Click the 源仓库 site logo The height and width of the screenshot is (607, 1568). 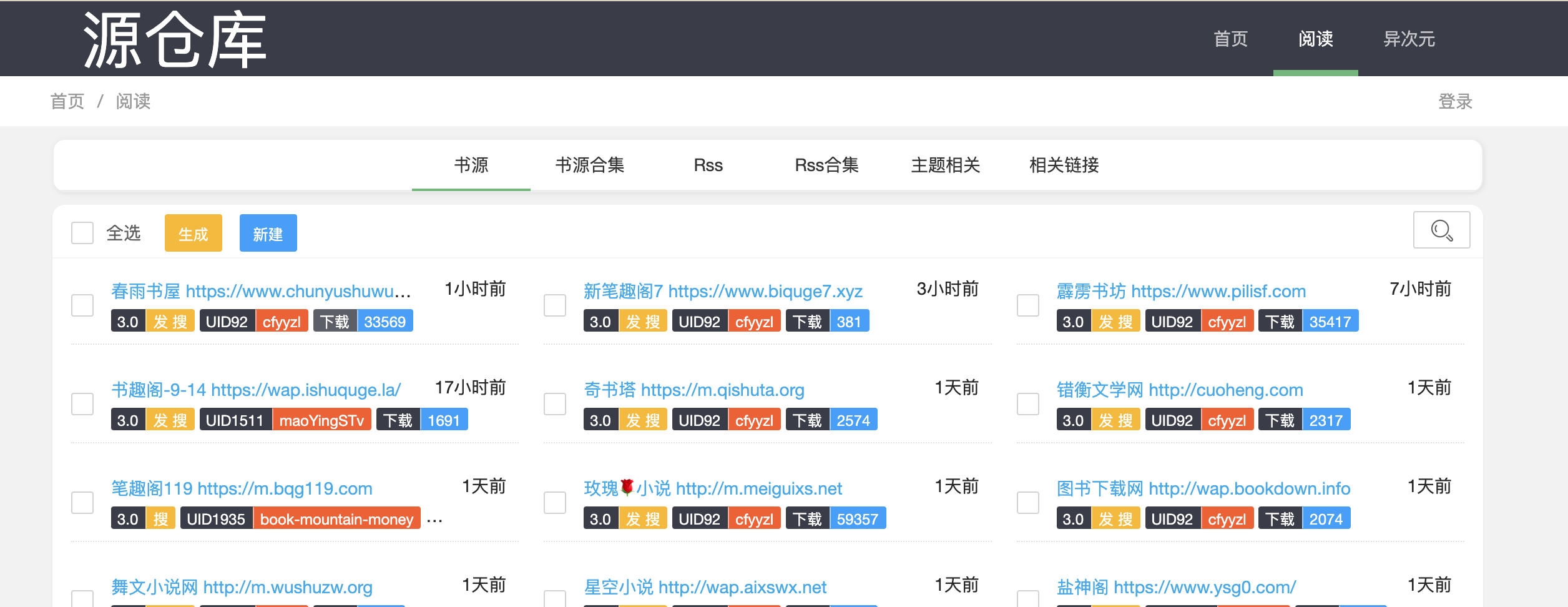click(x=175, y=40)
